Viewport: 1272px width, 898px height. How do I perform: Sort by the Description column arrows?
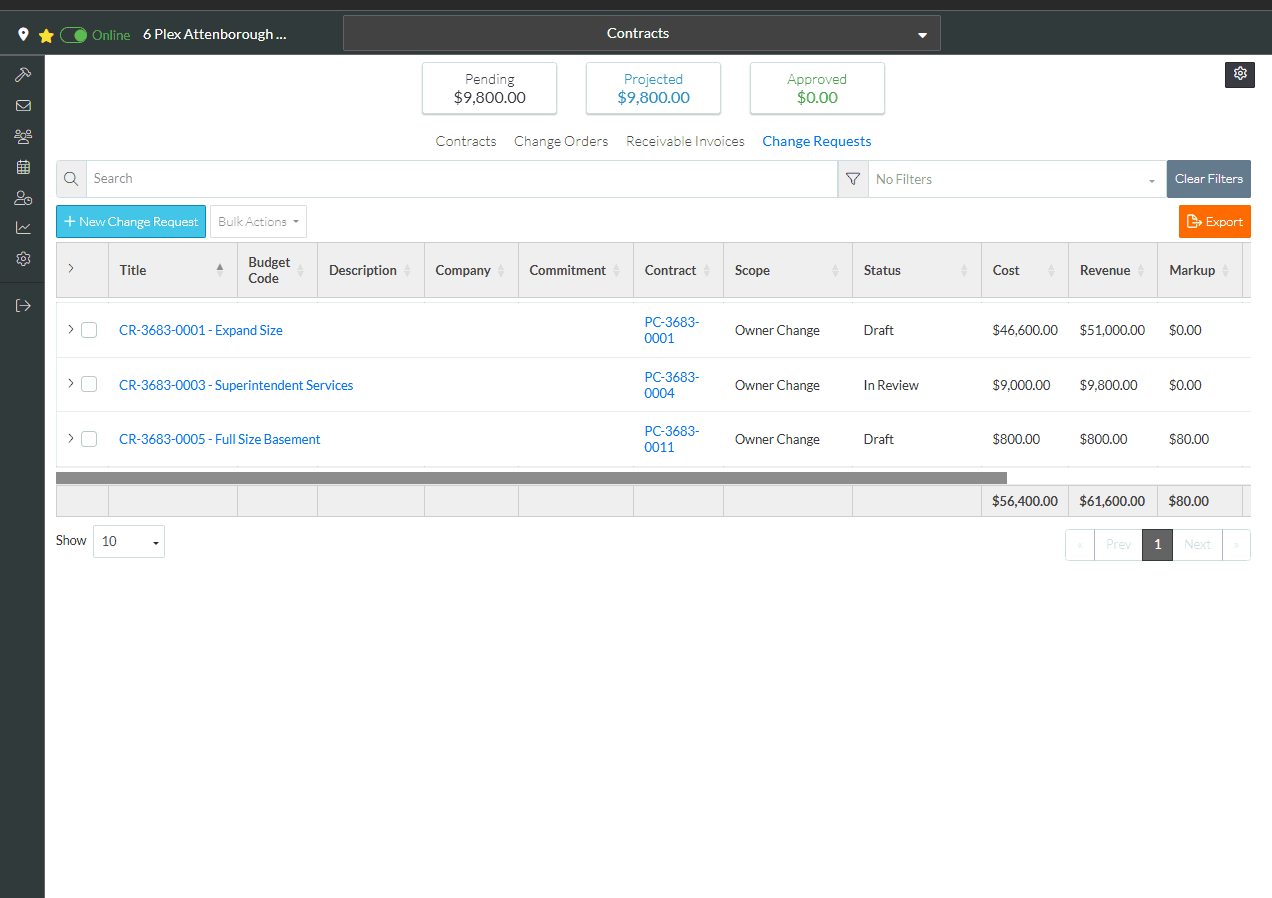click(407, 270)
